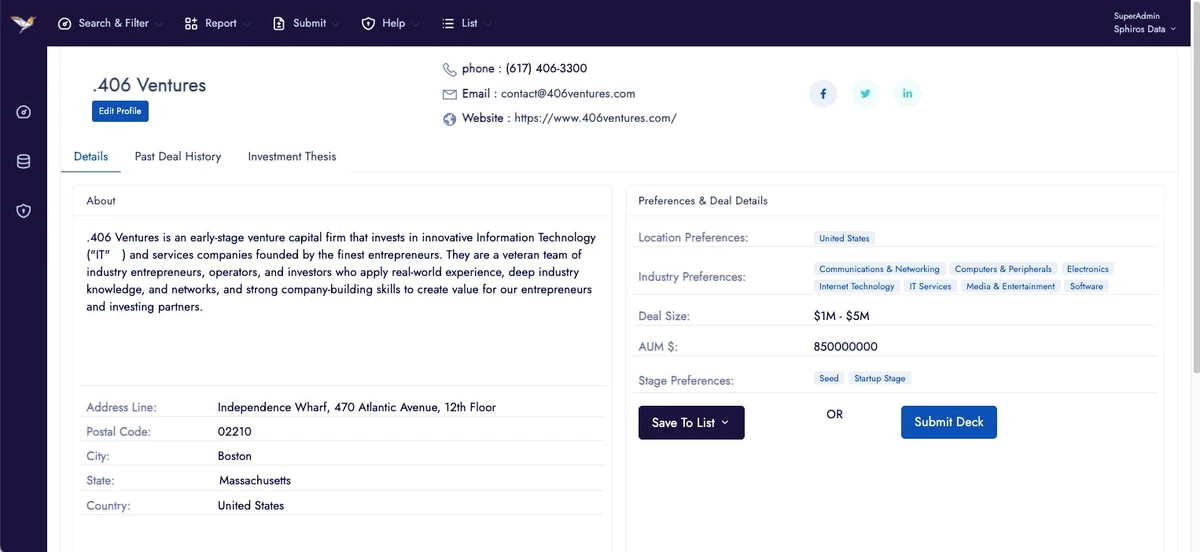This screenshot has height=552, width=1200.
Task: Click the Electronics industry tag
Action: click(1088, 269)
